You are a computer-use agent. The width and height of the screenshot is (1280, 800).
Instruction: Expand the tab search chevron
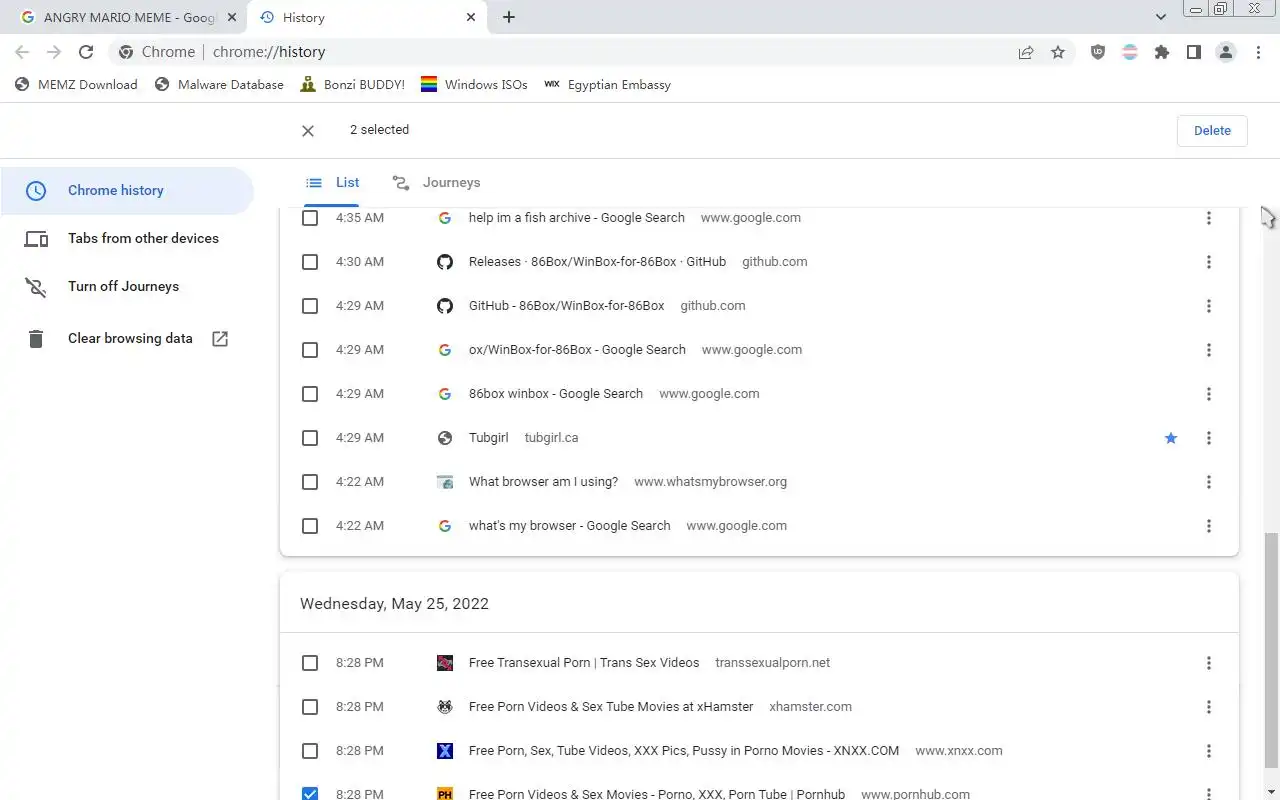[x=1161, y=17]
